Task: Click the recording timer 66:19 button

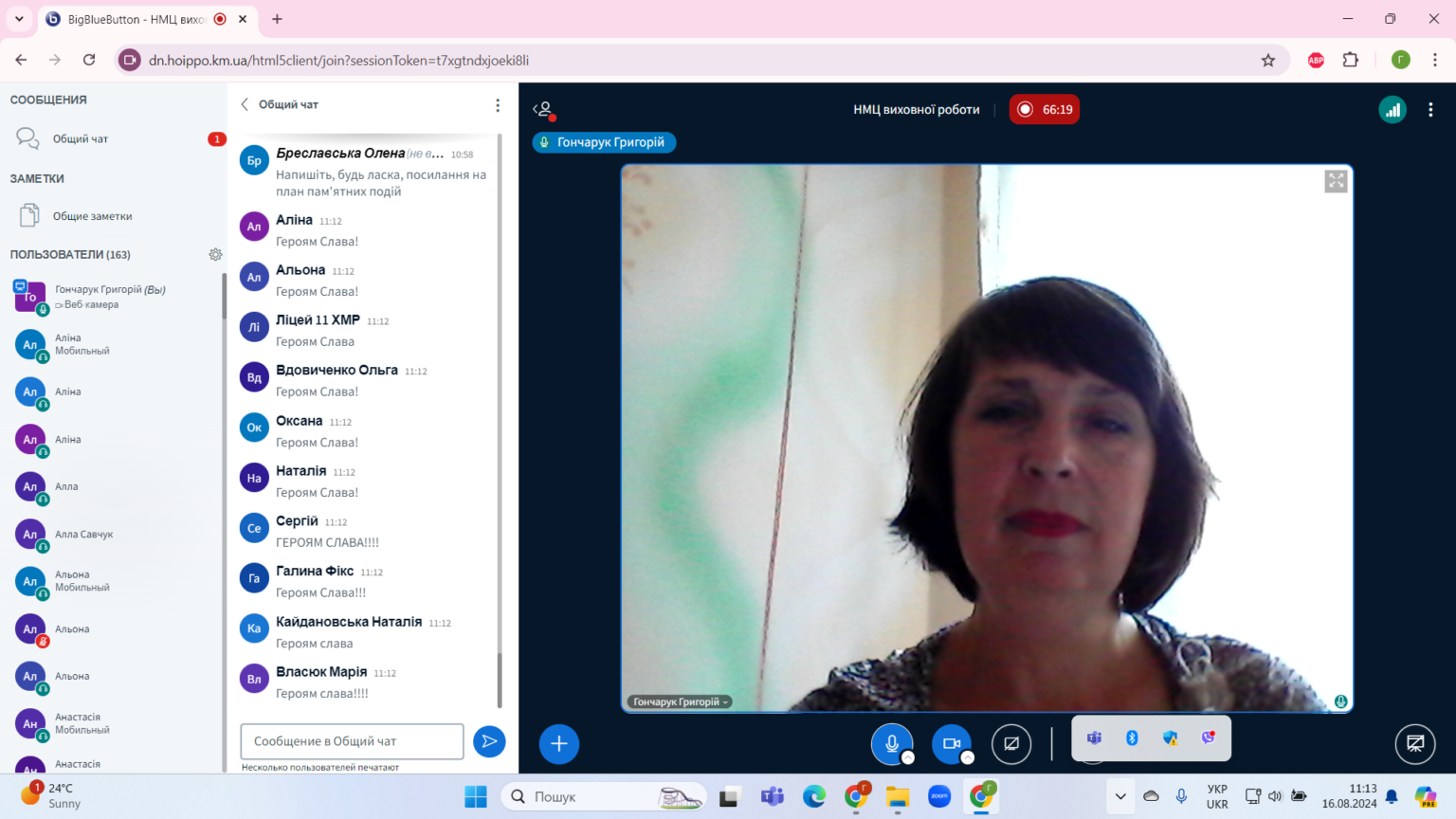Action: point(1045,110)
